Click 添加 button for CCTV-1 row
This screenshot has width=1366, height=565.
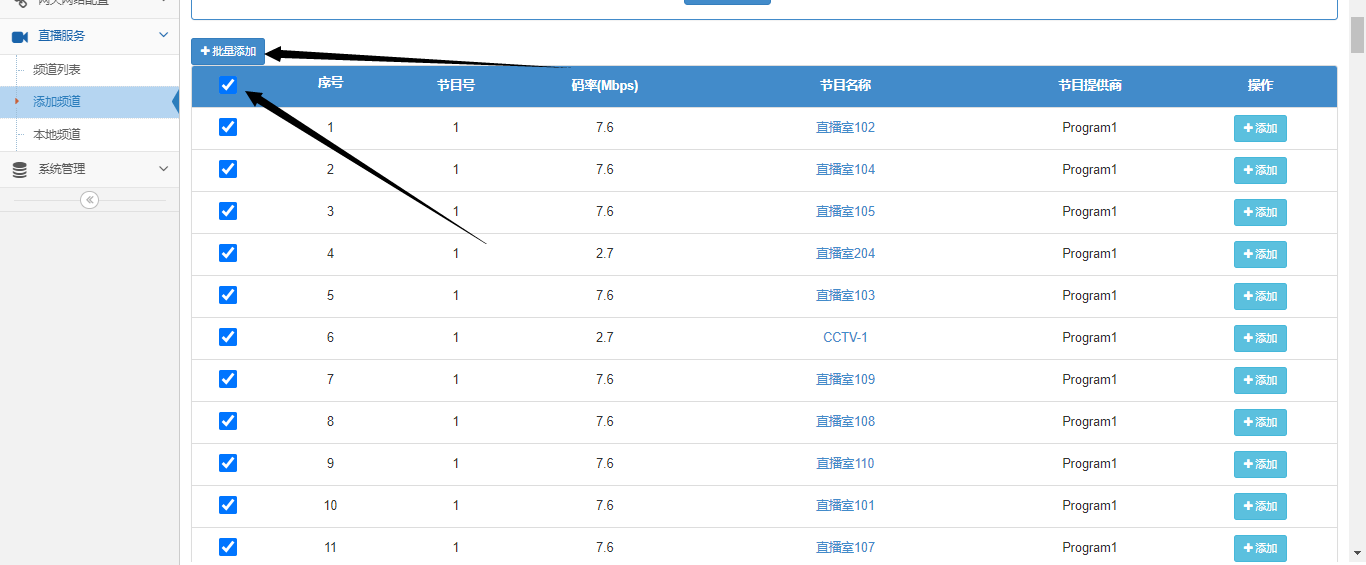(1260, 338)
